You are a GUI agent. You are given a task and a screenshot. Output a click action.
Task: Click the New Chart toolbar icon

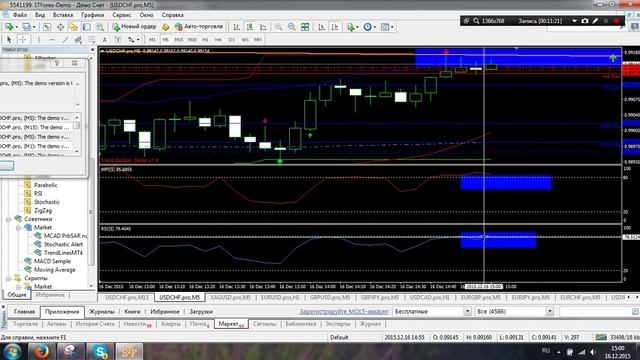[x=9, y=27]
